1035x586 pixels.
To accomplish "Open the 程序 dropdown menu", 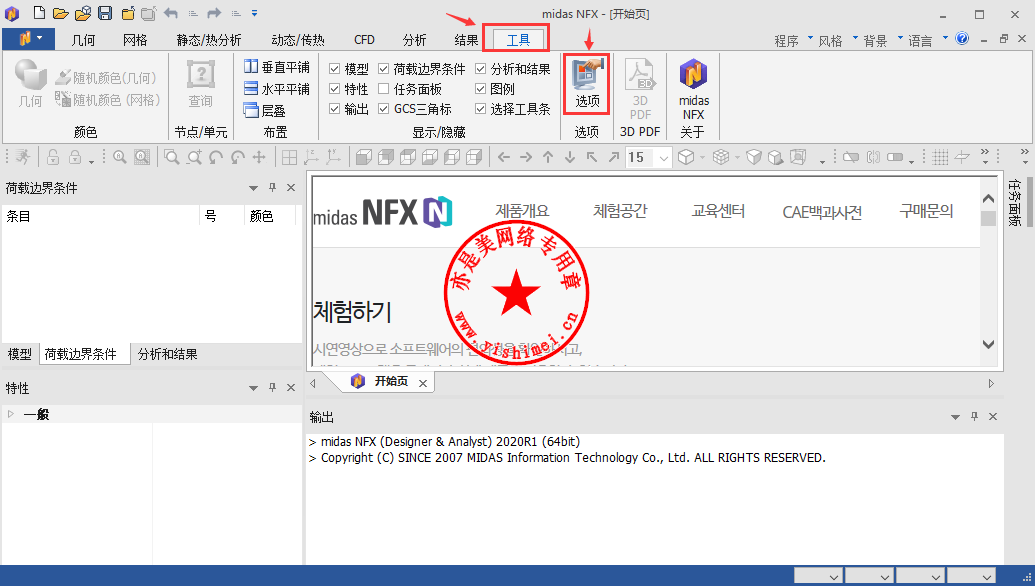I will (793, 40).
